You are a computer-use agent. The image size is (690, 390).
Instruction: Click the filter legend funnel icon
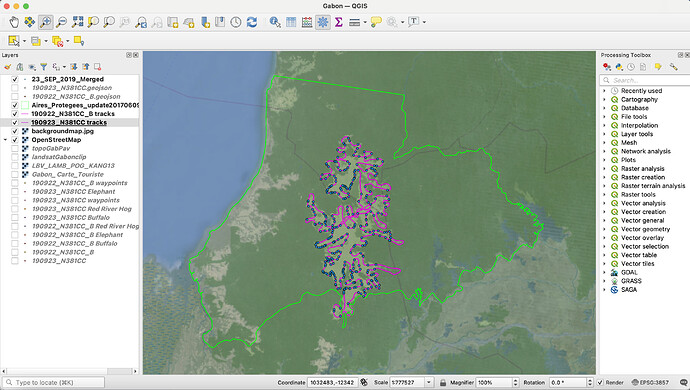click(x=44, y=67)
